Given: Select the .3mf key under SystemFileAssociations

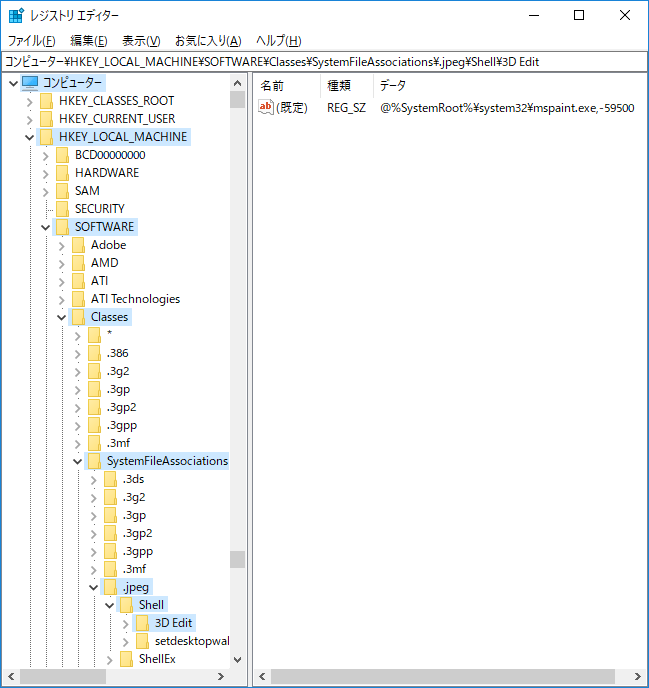Looking at the screenshot, I should pos(134,569).
